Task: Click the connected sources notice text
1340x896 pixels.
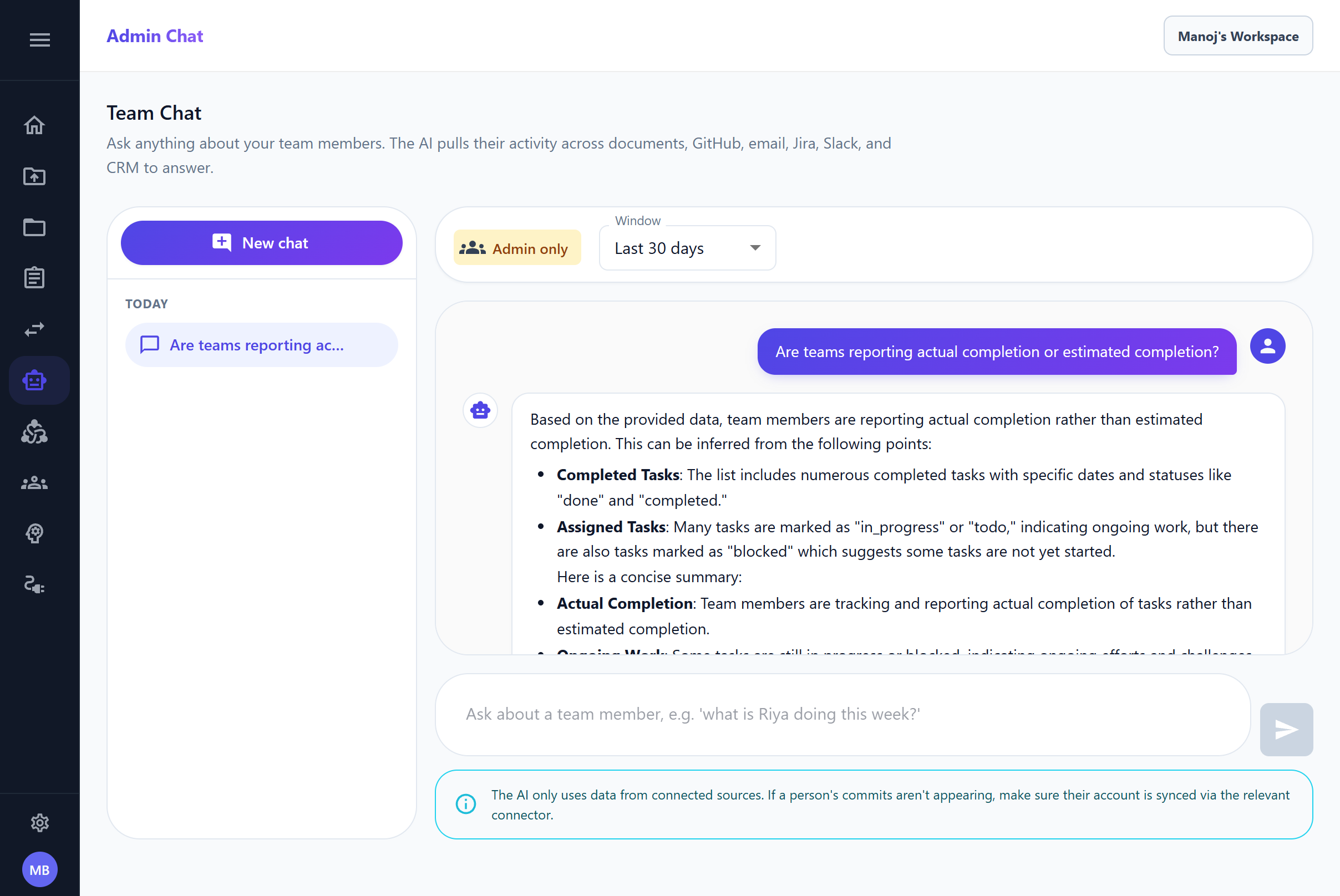Action: [x=890, y=805]
